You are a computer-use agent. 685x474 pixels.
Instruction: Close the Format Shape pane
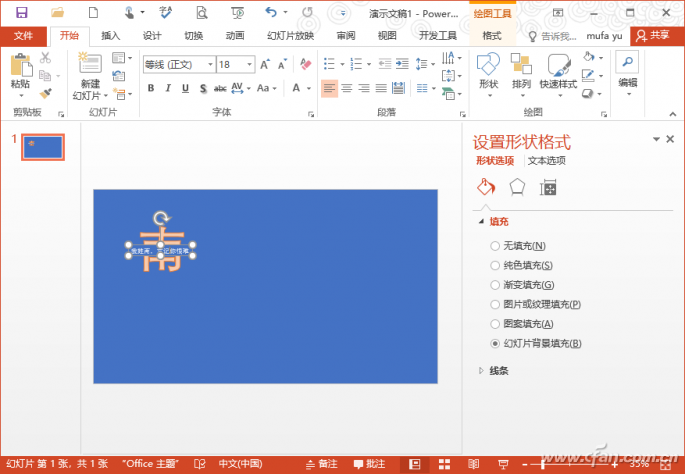670,139
